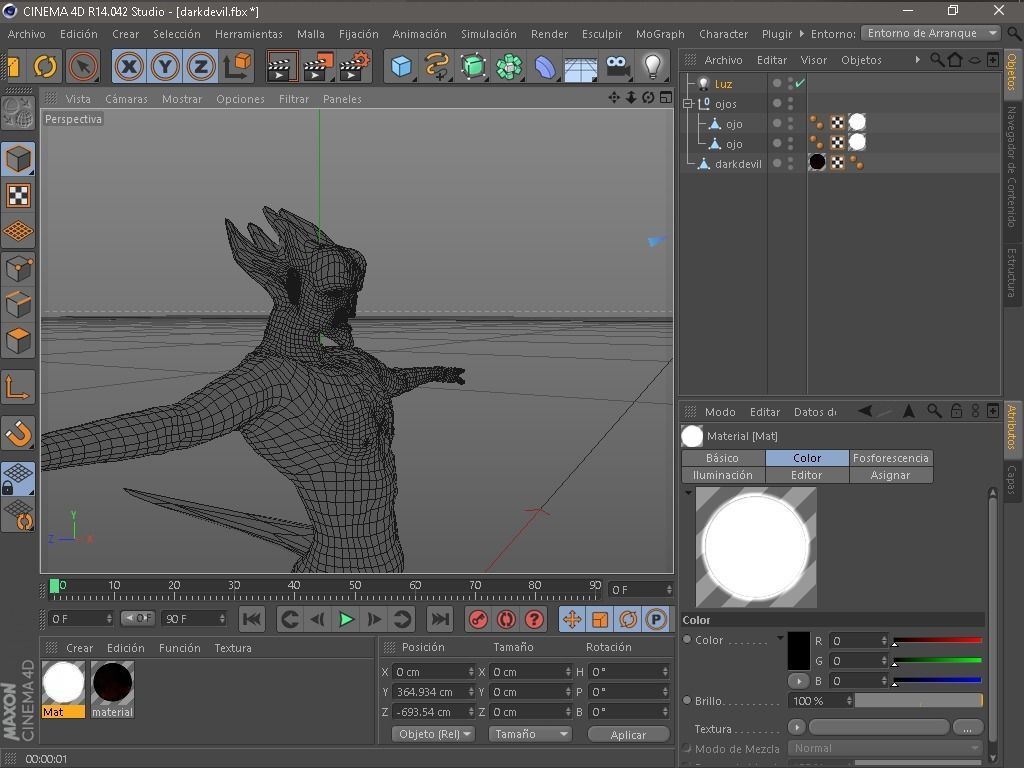Toggle the visibility dot of Luz

click(x=776, y=83)
